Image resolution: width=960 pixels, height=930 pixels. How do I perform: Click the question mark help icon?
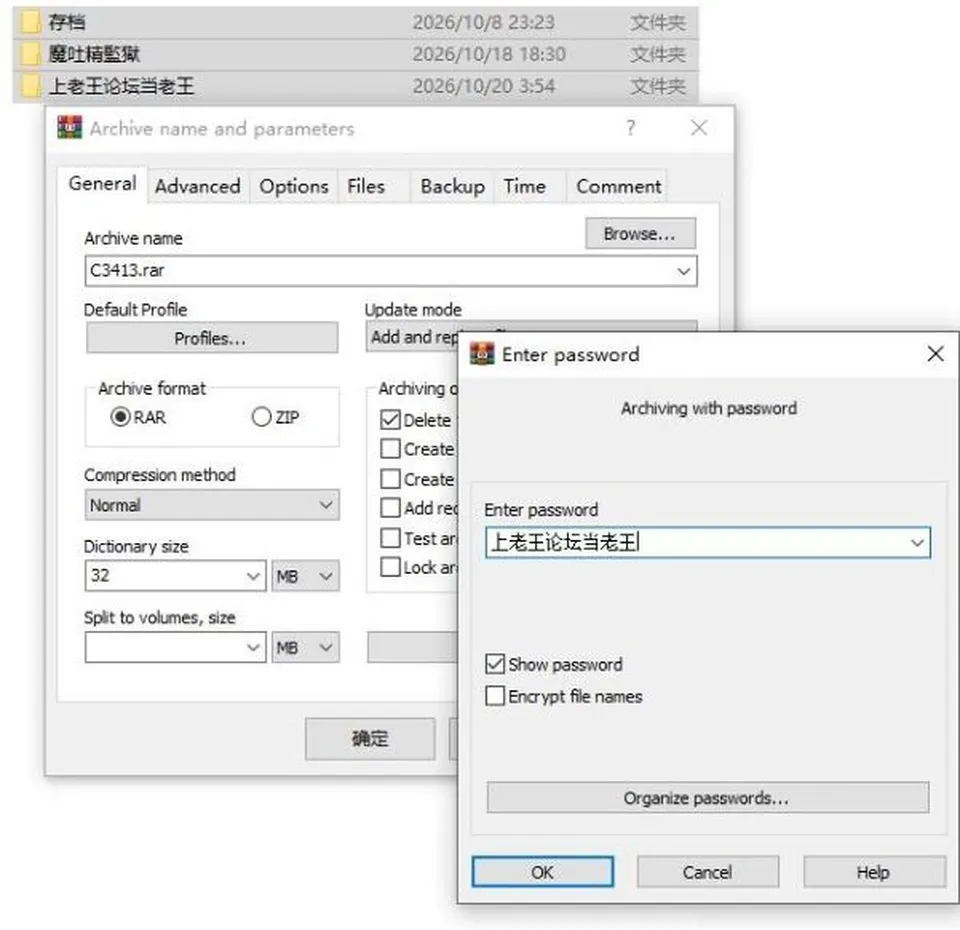(631, 128)
